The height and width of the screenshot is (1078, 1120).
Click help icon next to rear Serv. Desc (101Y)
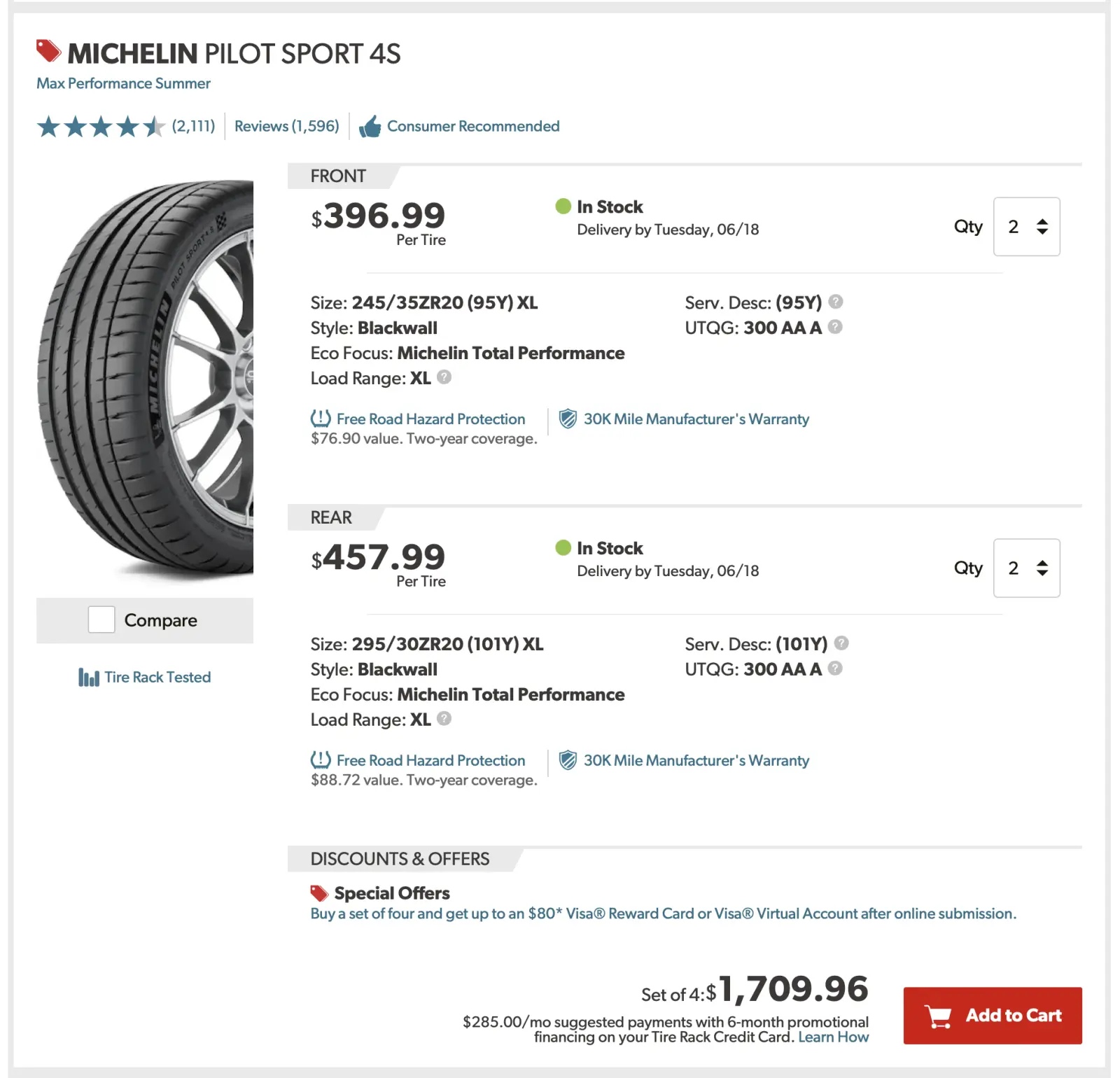coord(841,643)
